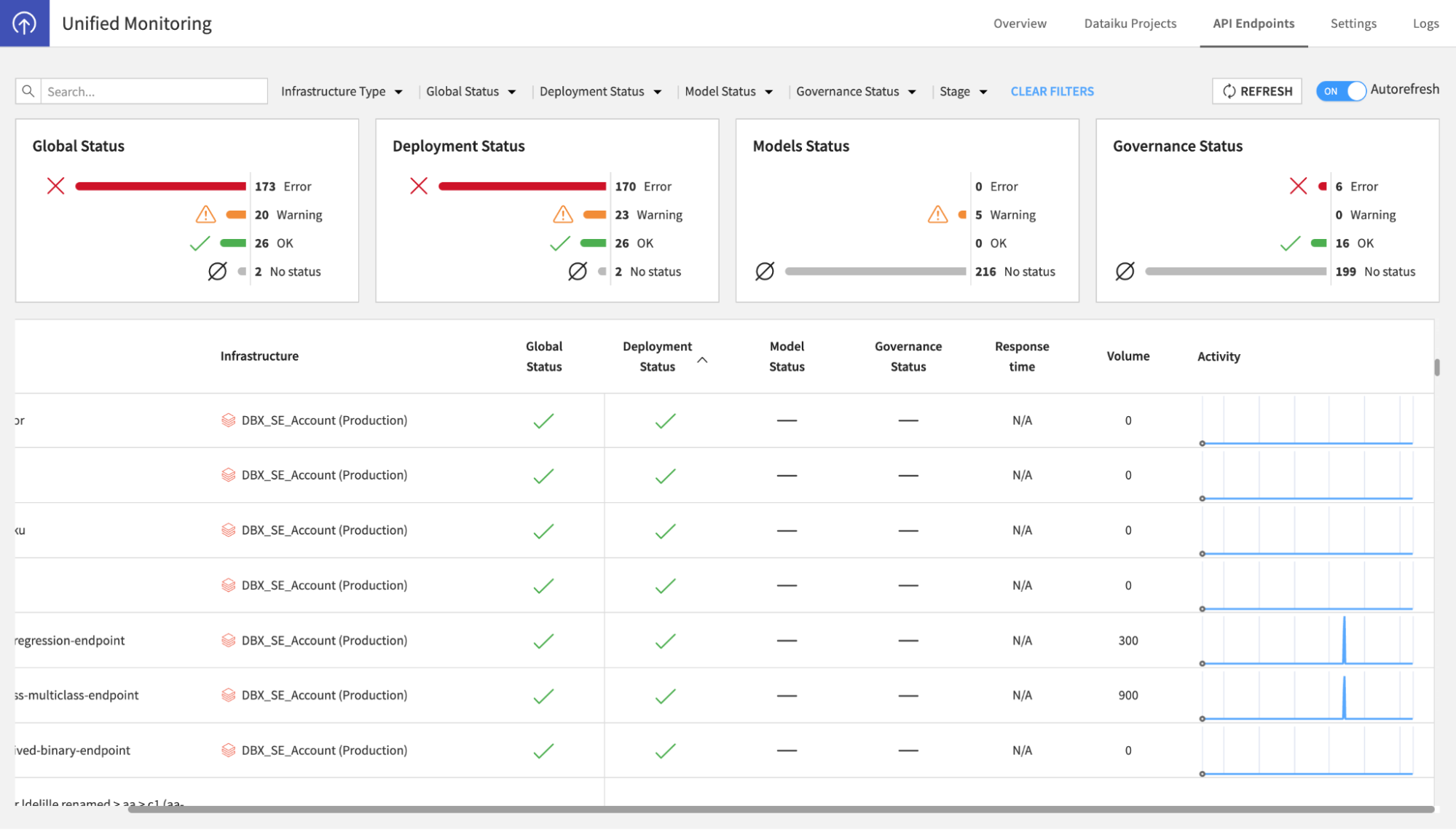Screen dimensions: 1456x830
Task: Click the Deployment Status Warning triangle icon
Action: point(563,214)
